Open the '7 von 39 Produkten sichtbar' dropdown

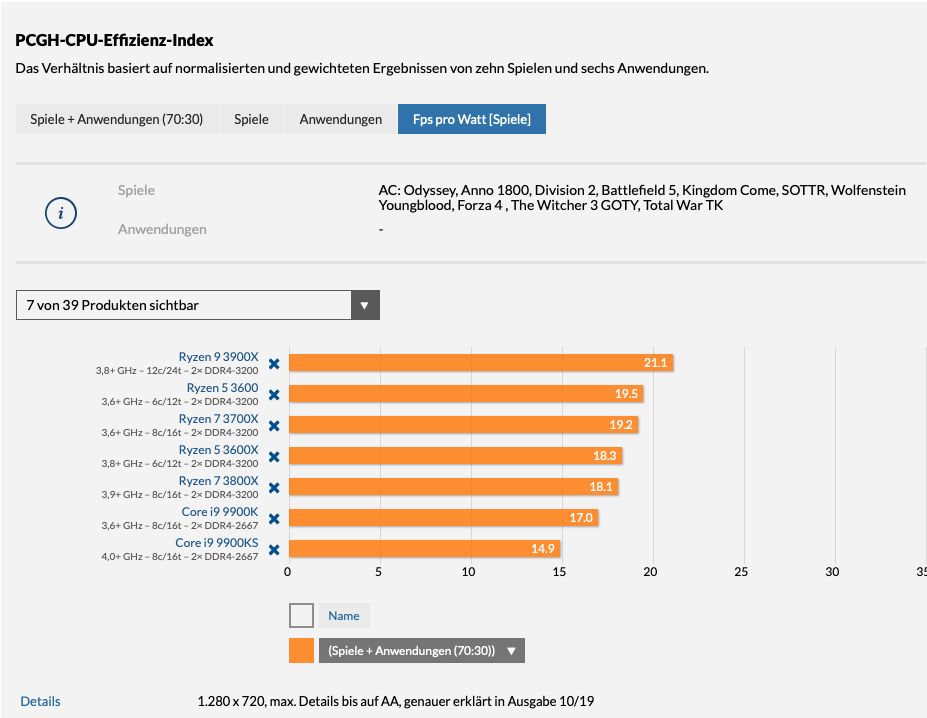197,305
